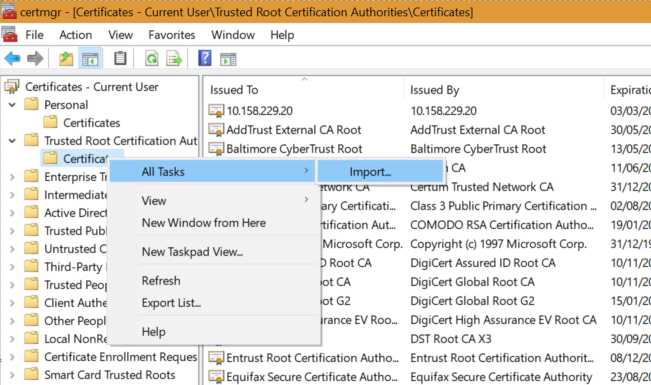The image size is (651, 385).
Task: Open the View menu in menu bar
Action: (x=120, y=35)
